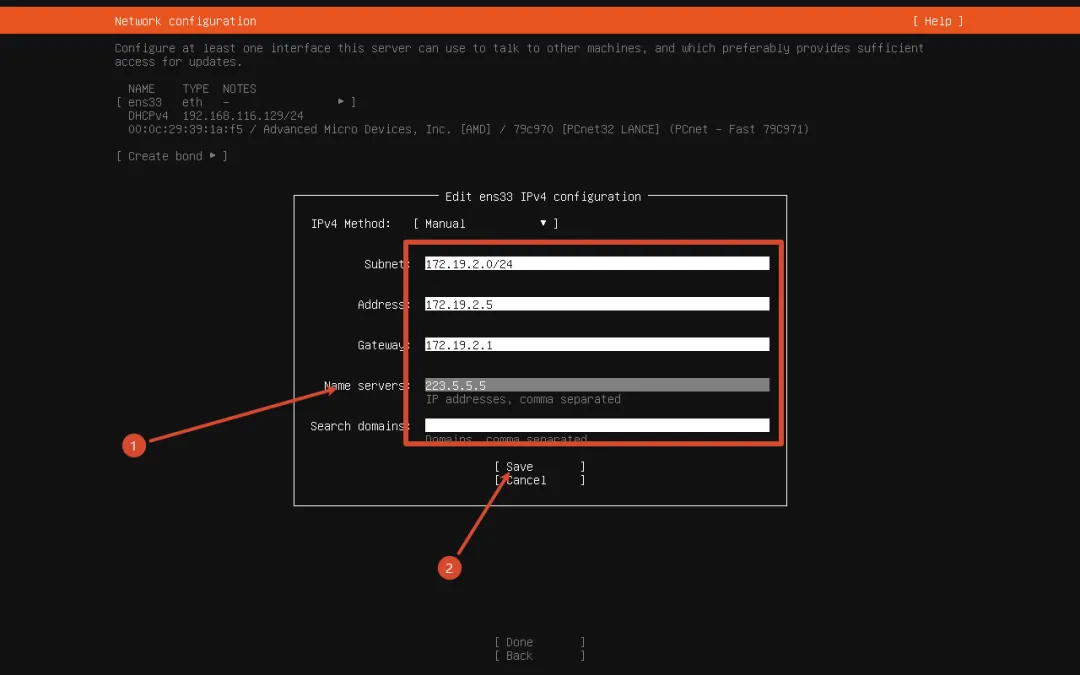Select the Done button at bottom

(x=540, y=643)
